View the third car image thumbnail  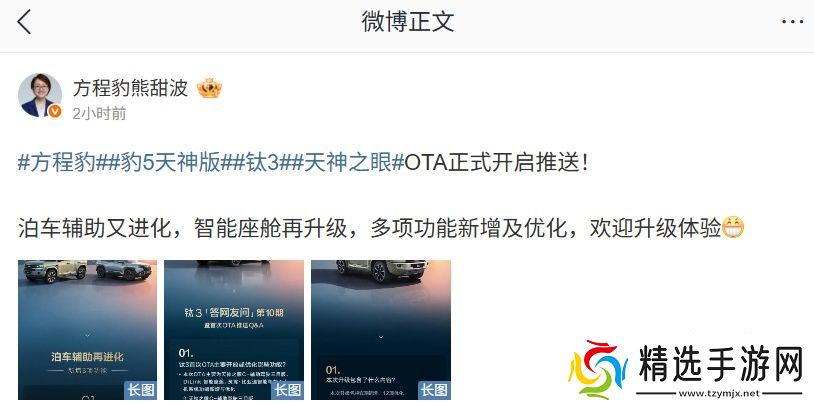click(381, 330)
